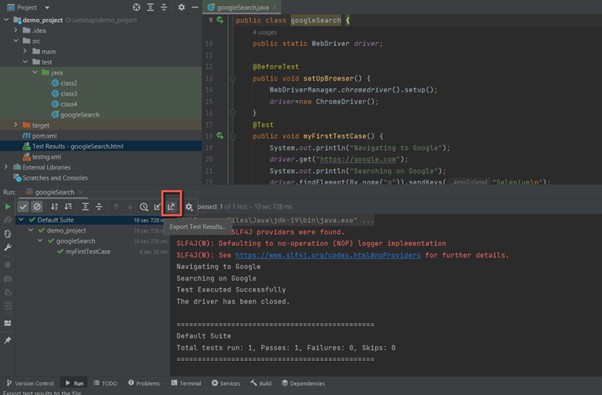Screen dimensions: 602x395
Task: Open Test Results - googleSearch.html file
Action: point(73,146)
